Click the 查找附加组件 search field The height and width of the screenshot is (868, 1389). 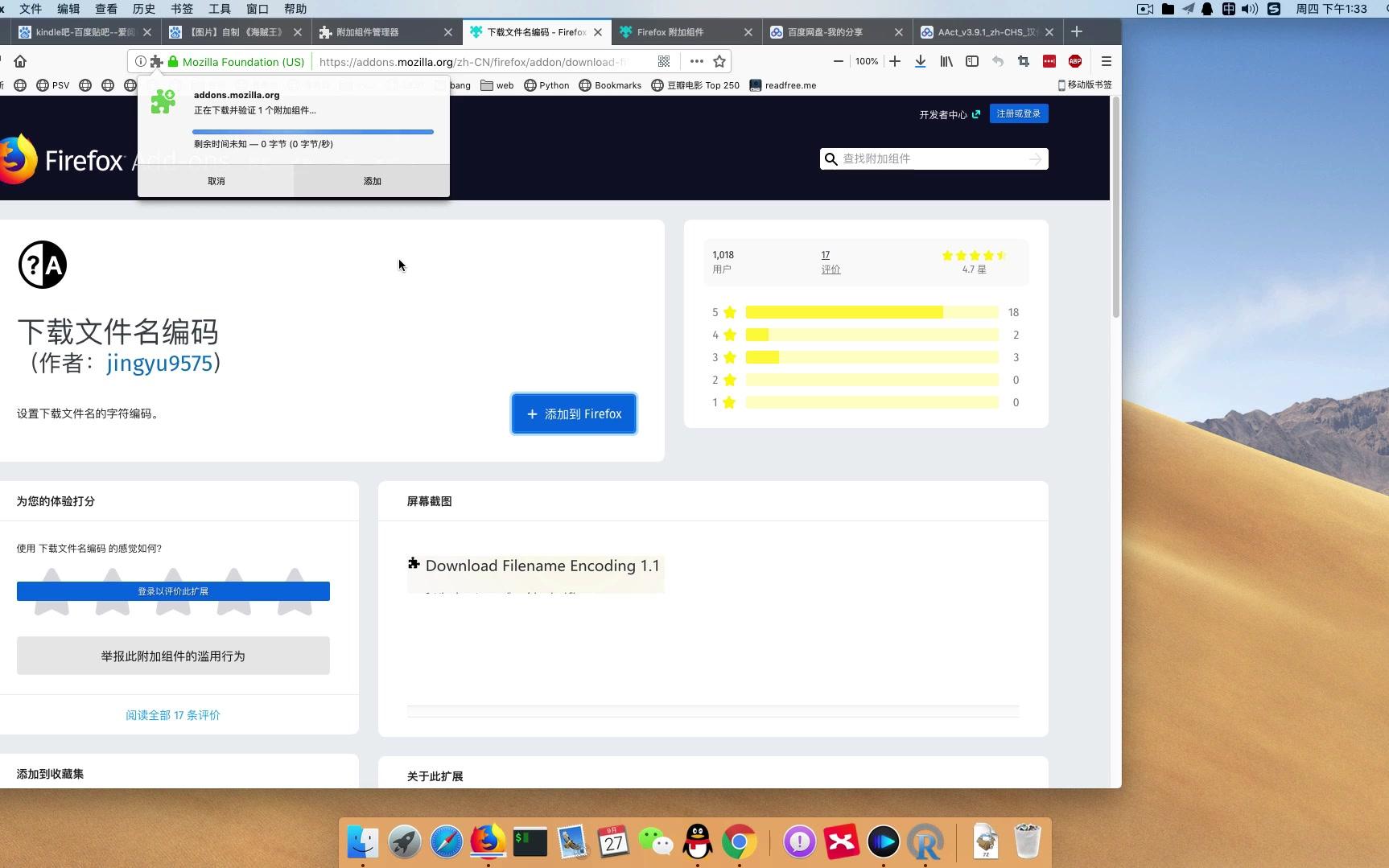(934, 159)
